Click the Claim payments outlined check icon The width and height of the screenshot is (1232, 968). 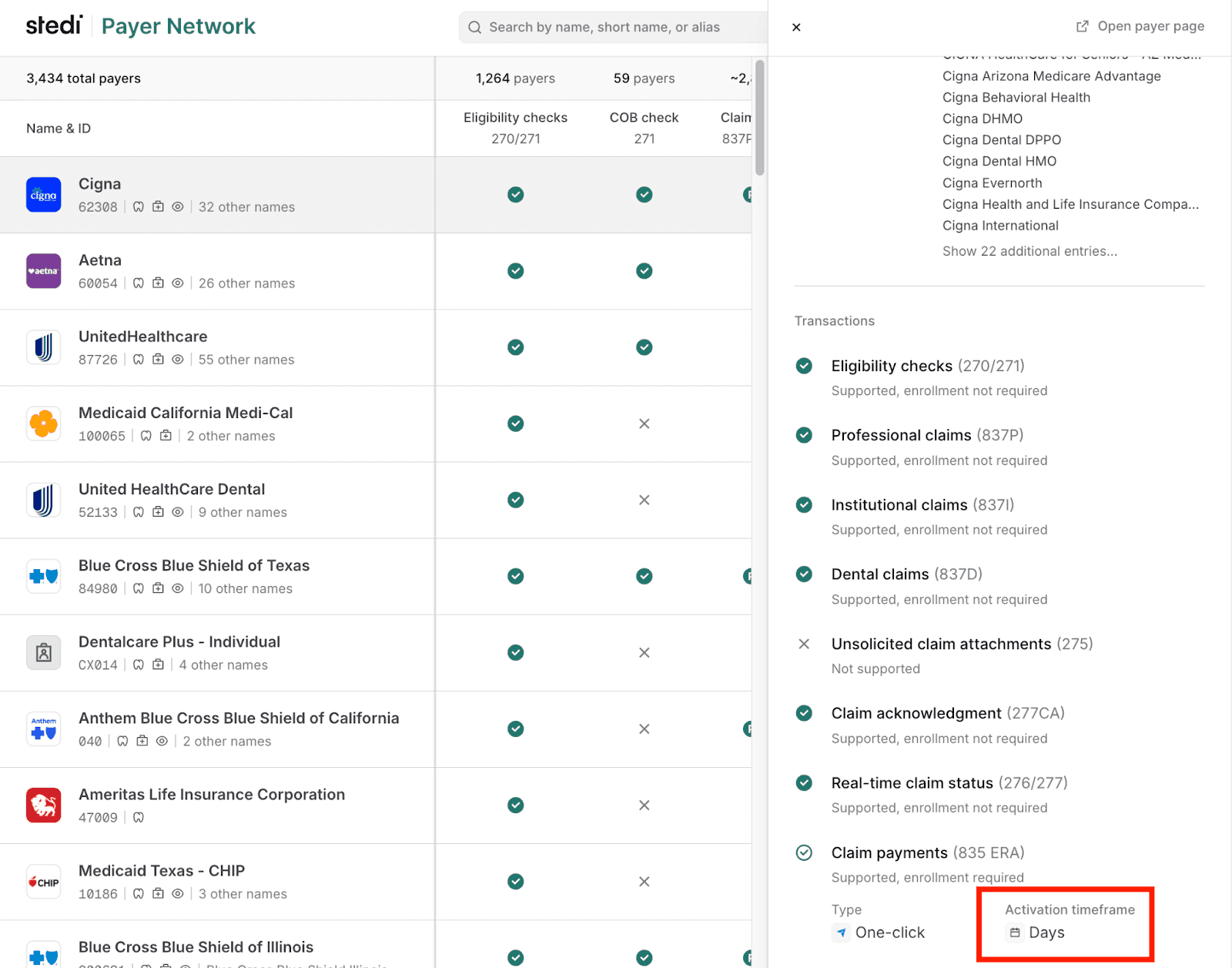pyautogui.click(x=804, y=852)
